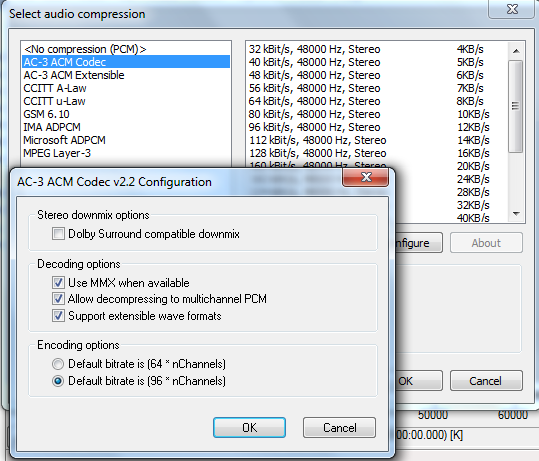Choose 32 kBit/s, 48000 Hz, Stereo format
The height and width of the screenshot is (461, 539).
coord(377,49)
